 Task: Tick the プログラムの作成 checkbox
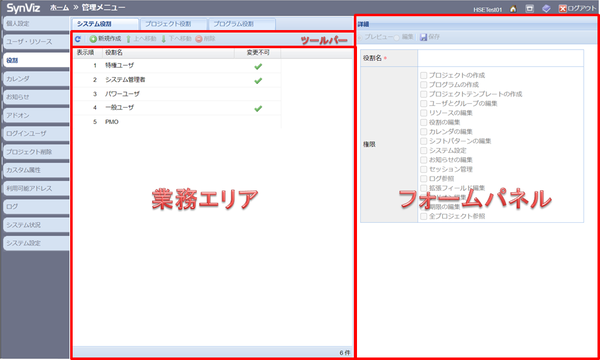[424, 85]
